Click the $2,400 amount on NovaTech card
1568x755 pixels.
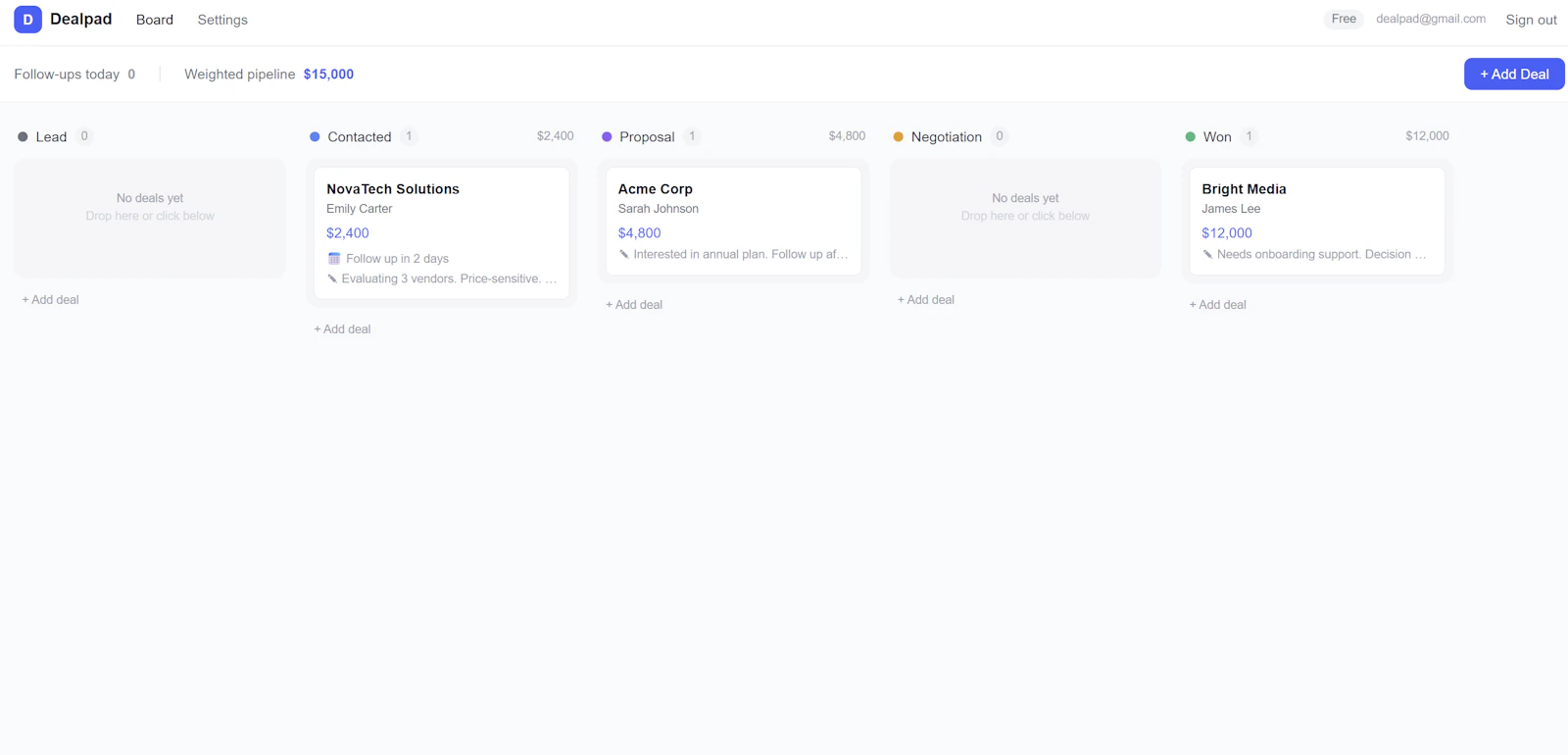[348, 233]
